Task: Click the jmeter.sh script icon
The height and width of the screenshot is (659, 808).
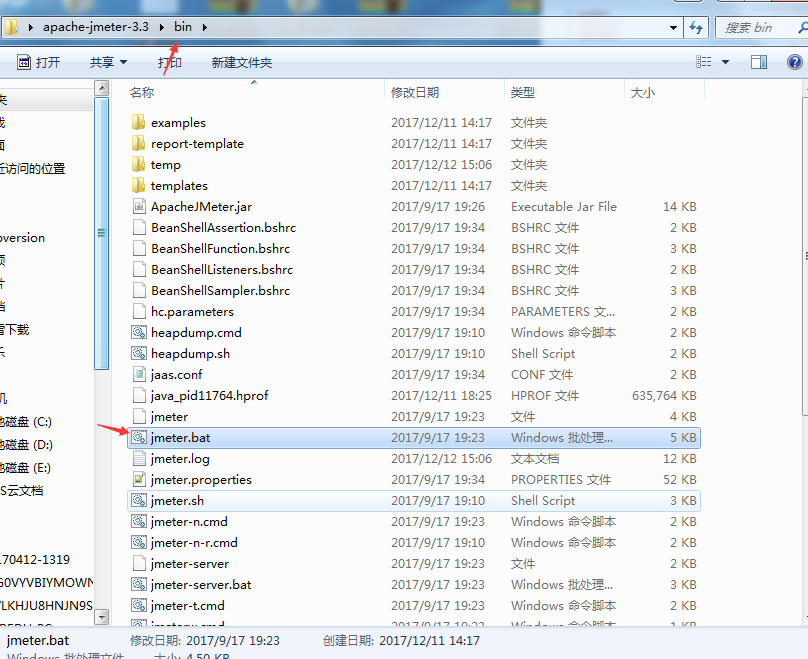Action: tap(139, 500)
